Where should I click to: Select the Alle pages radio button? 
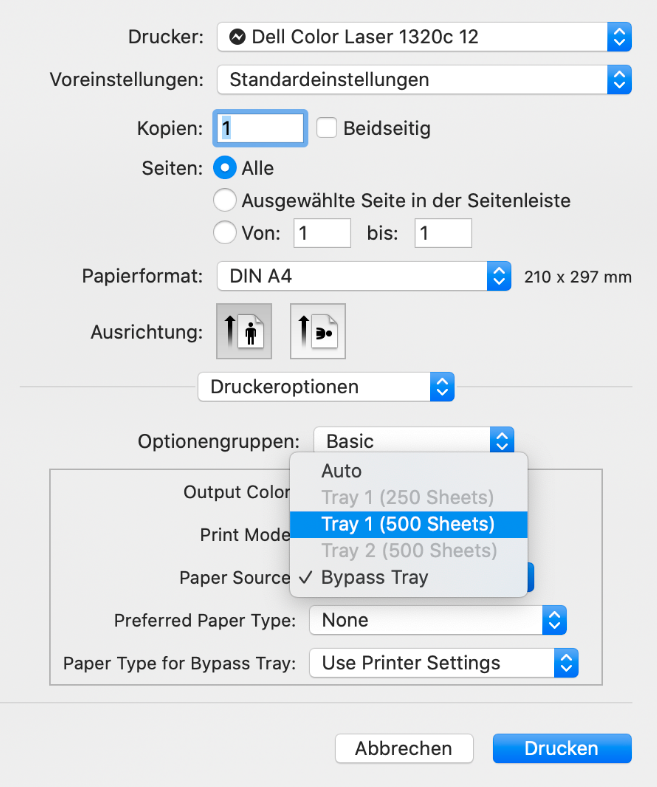(x=224, y=168)
